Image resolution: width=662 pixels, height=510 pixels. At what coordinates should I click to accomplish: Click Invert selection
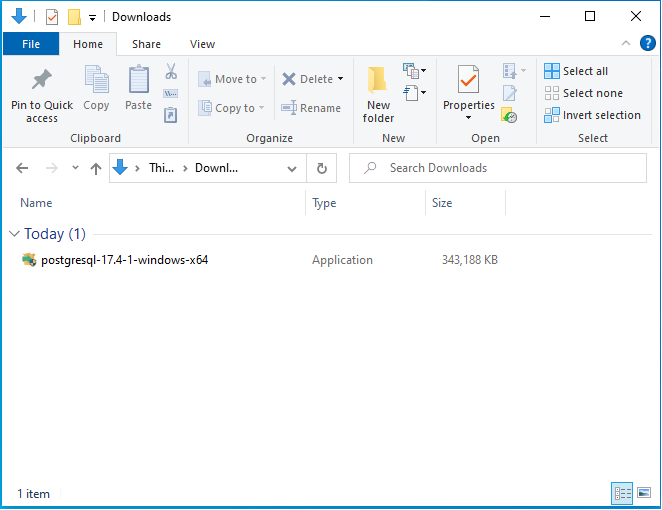(591, 115)
